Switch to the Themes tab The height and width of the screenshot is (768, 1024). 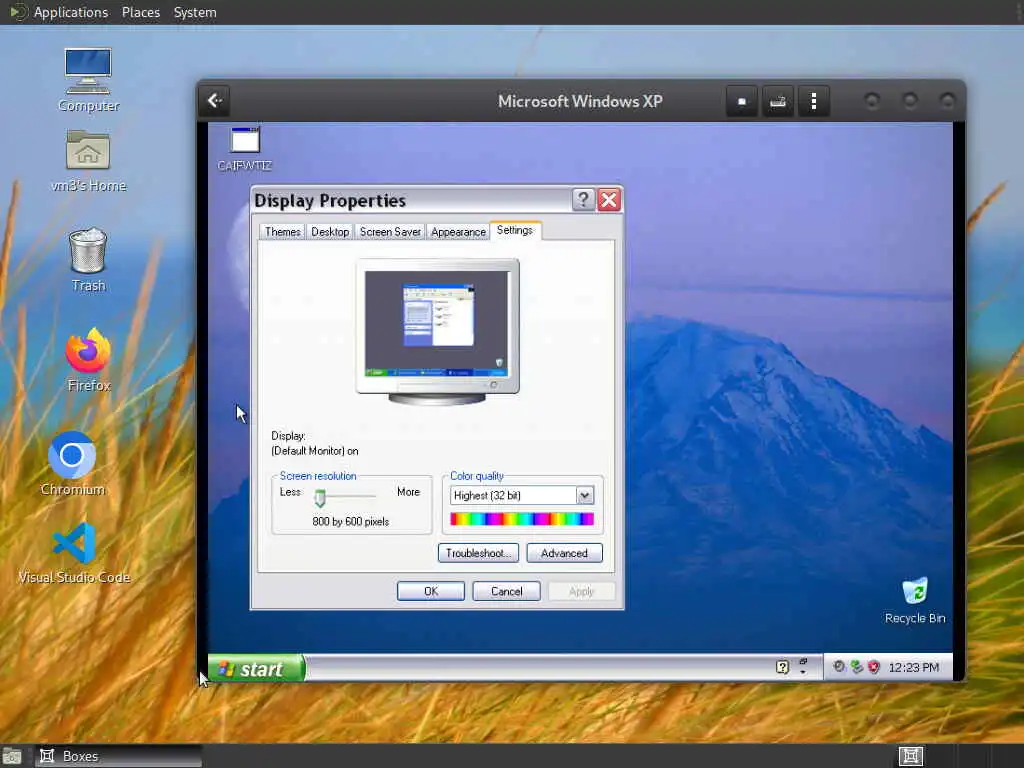[282, 232]
